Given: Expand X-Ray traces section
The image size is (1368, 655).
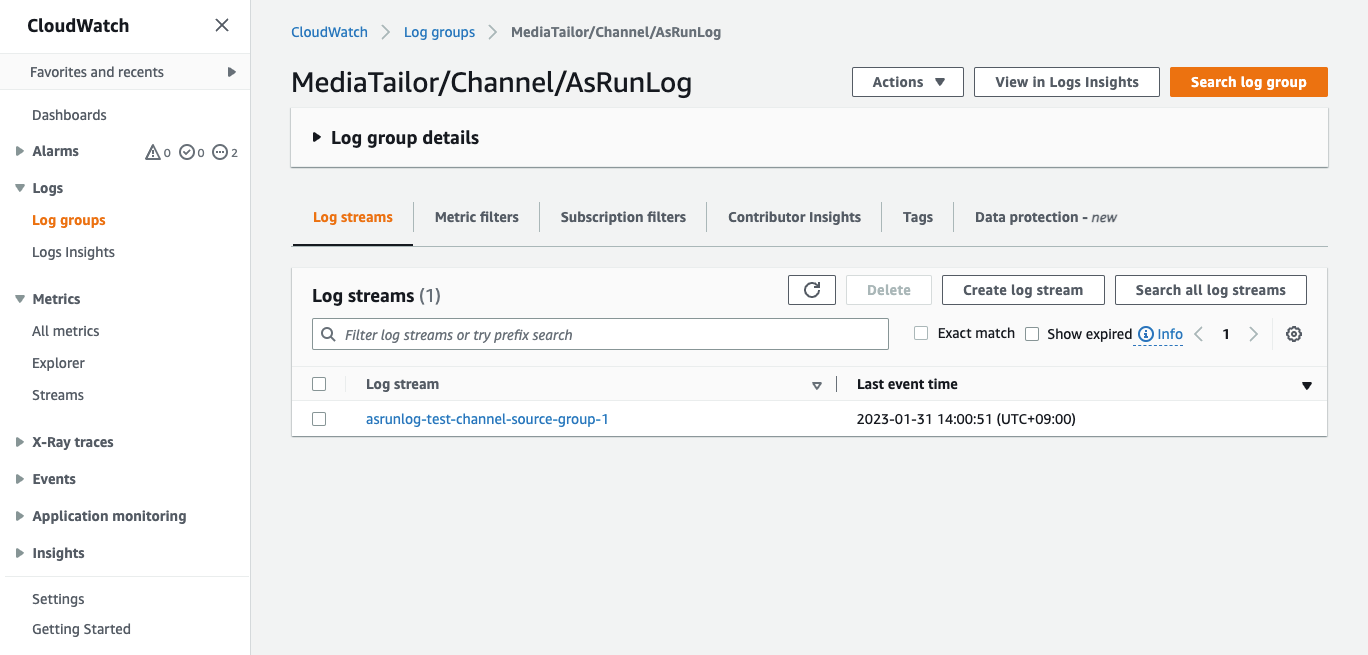Looking at the screenshot, I should 19,442.
